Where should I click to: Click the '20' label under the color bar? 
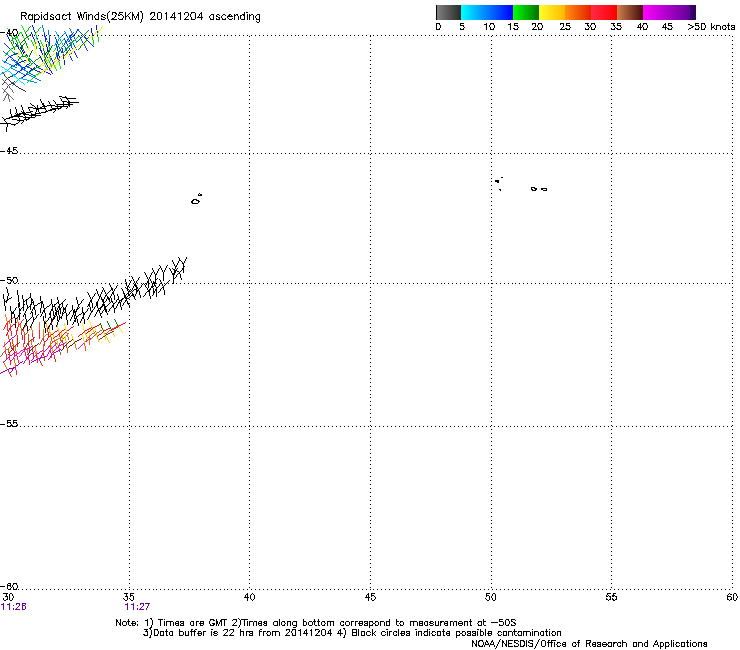click(537, 27)
